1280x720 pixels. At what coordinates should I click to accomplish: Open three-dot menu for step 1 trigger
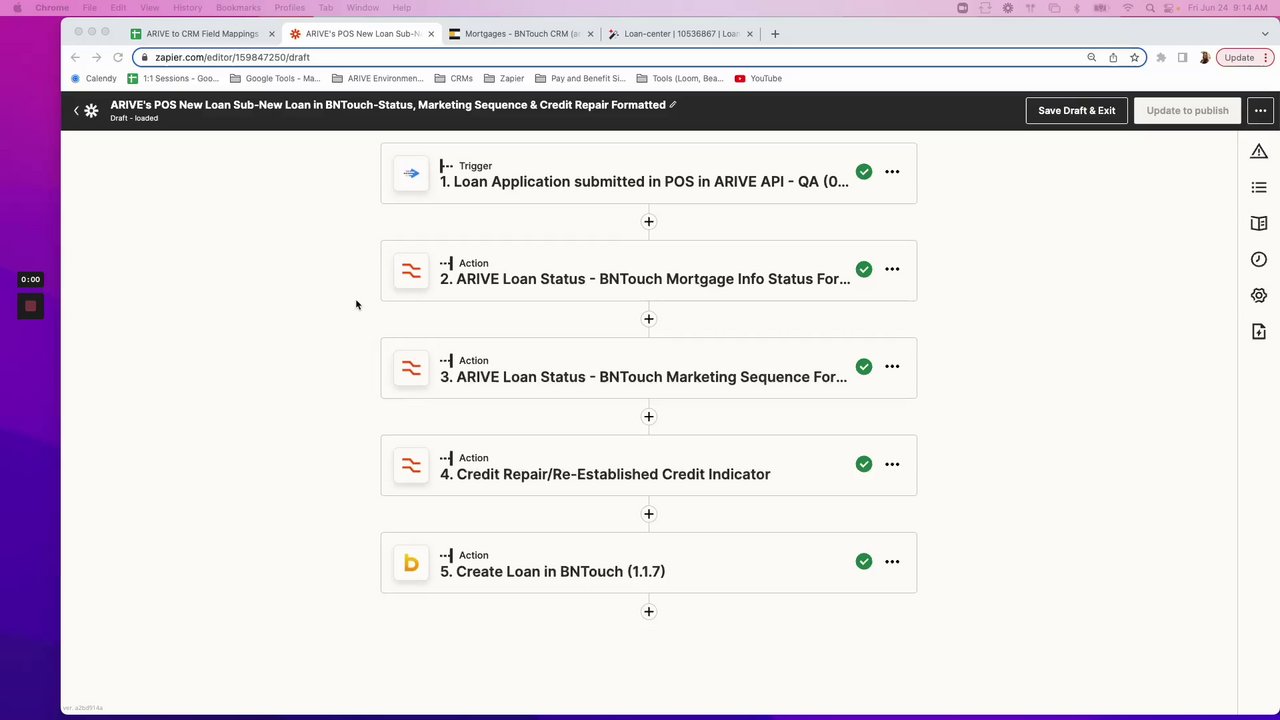click(892, 172)
